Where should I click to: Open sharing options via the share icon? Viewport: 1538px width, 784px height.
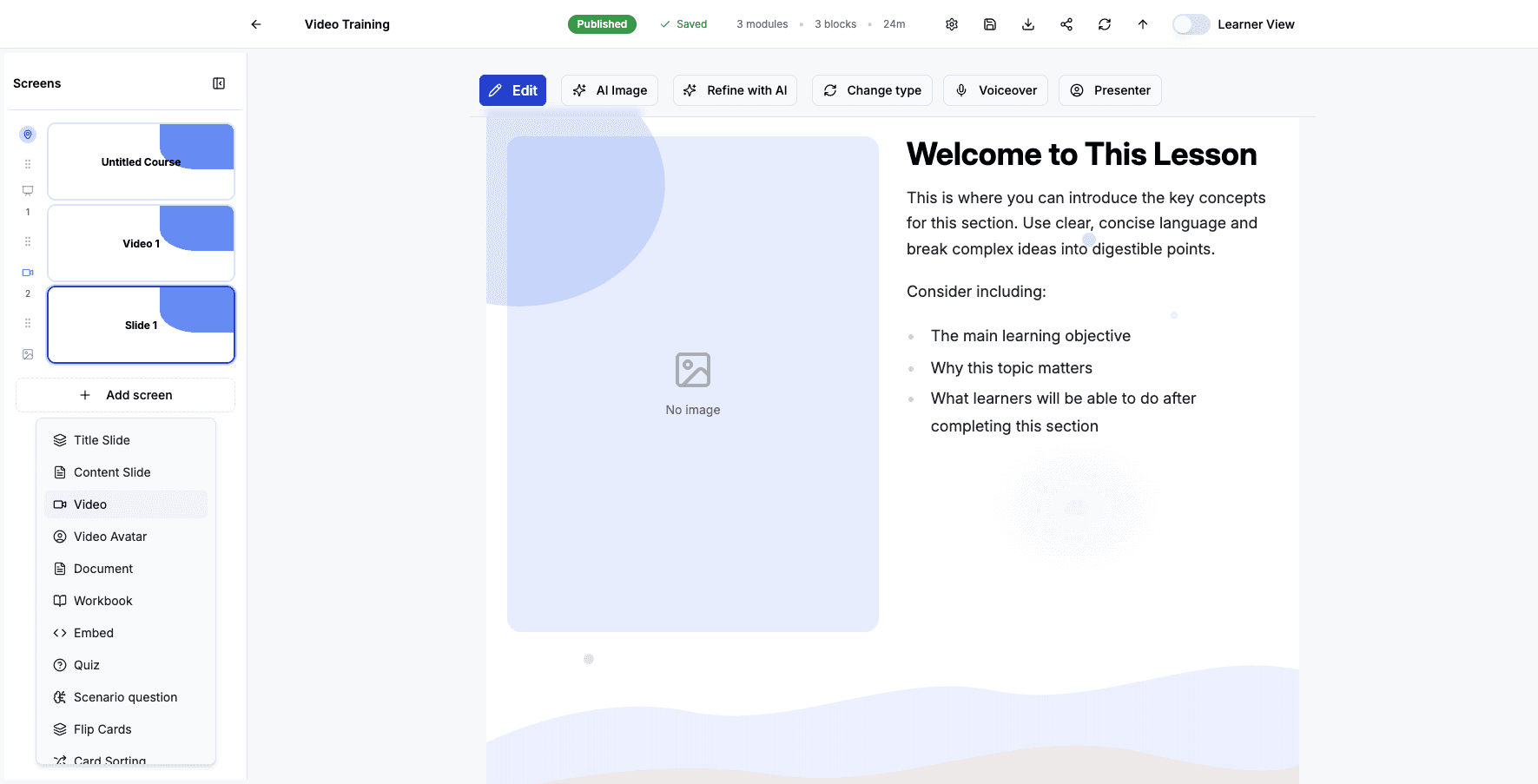(x=1066, y=23)
